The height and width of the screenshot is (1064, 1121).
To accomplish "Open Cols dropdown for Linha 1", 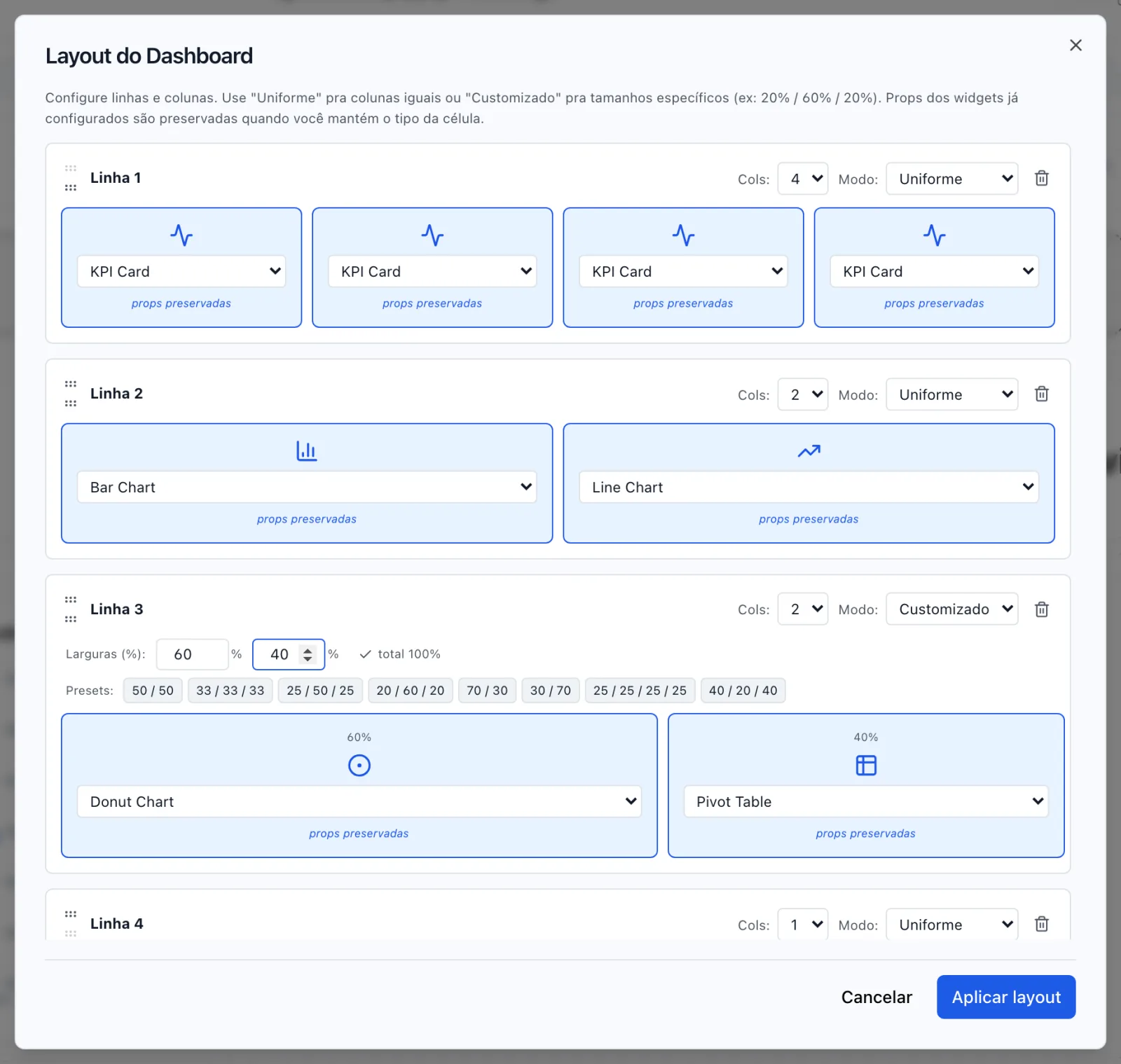I will click(x=803, y=179).
